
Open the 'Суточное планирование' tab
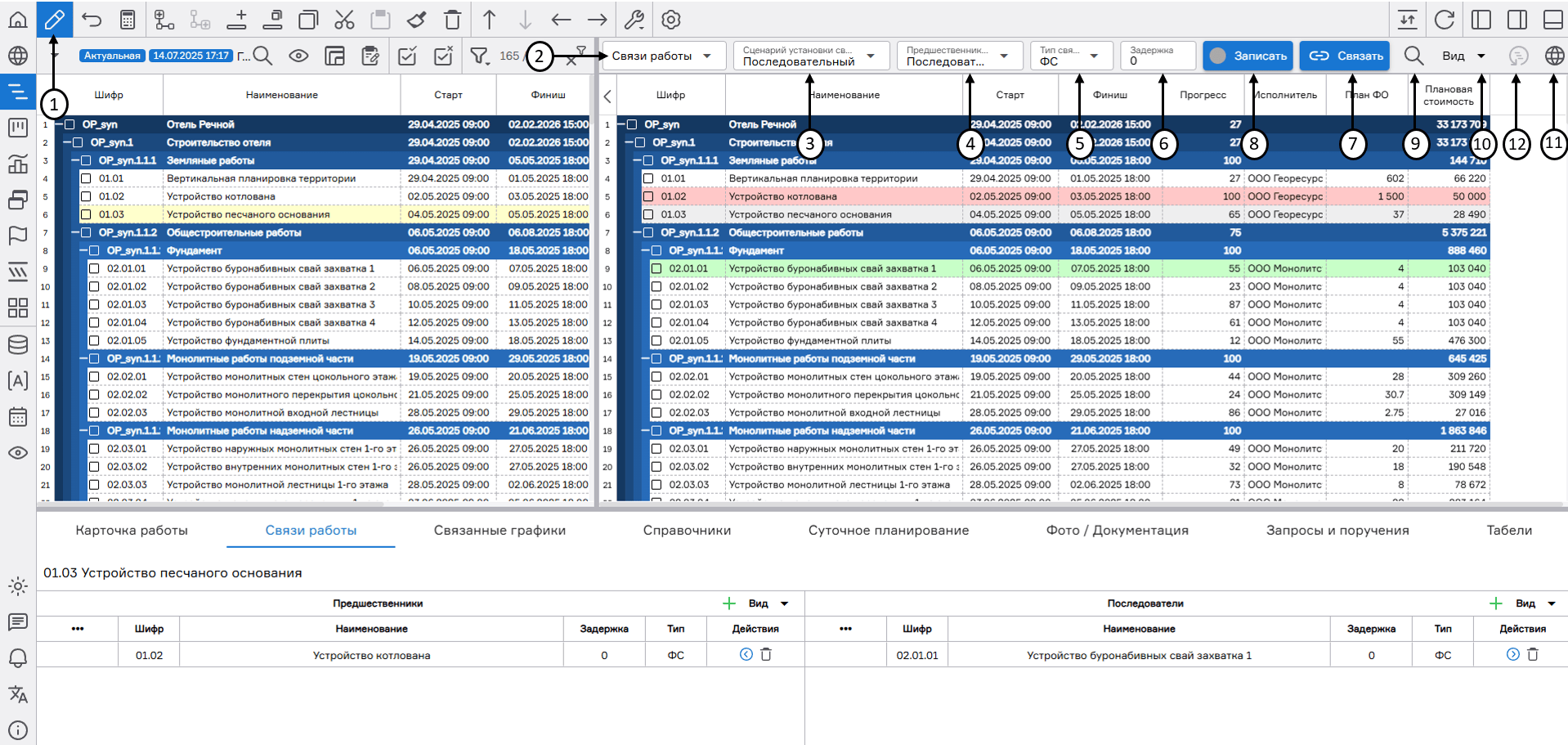pos(888,530)
